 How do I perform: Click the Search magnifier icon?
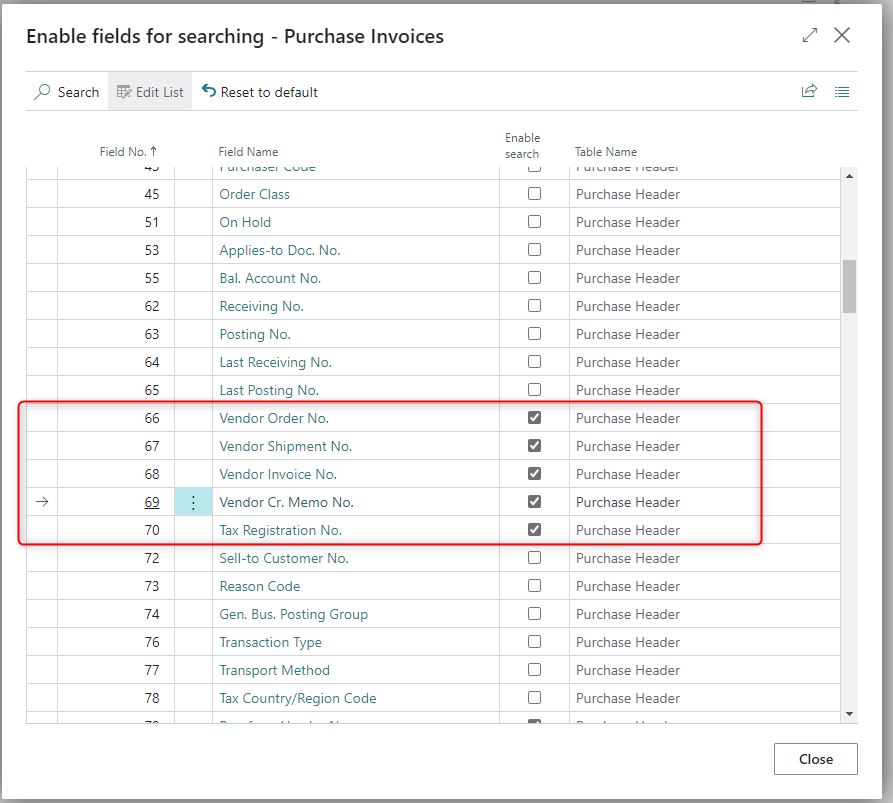pos(42,92)
